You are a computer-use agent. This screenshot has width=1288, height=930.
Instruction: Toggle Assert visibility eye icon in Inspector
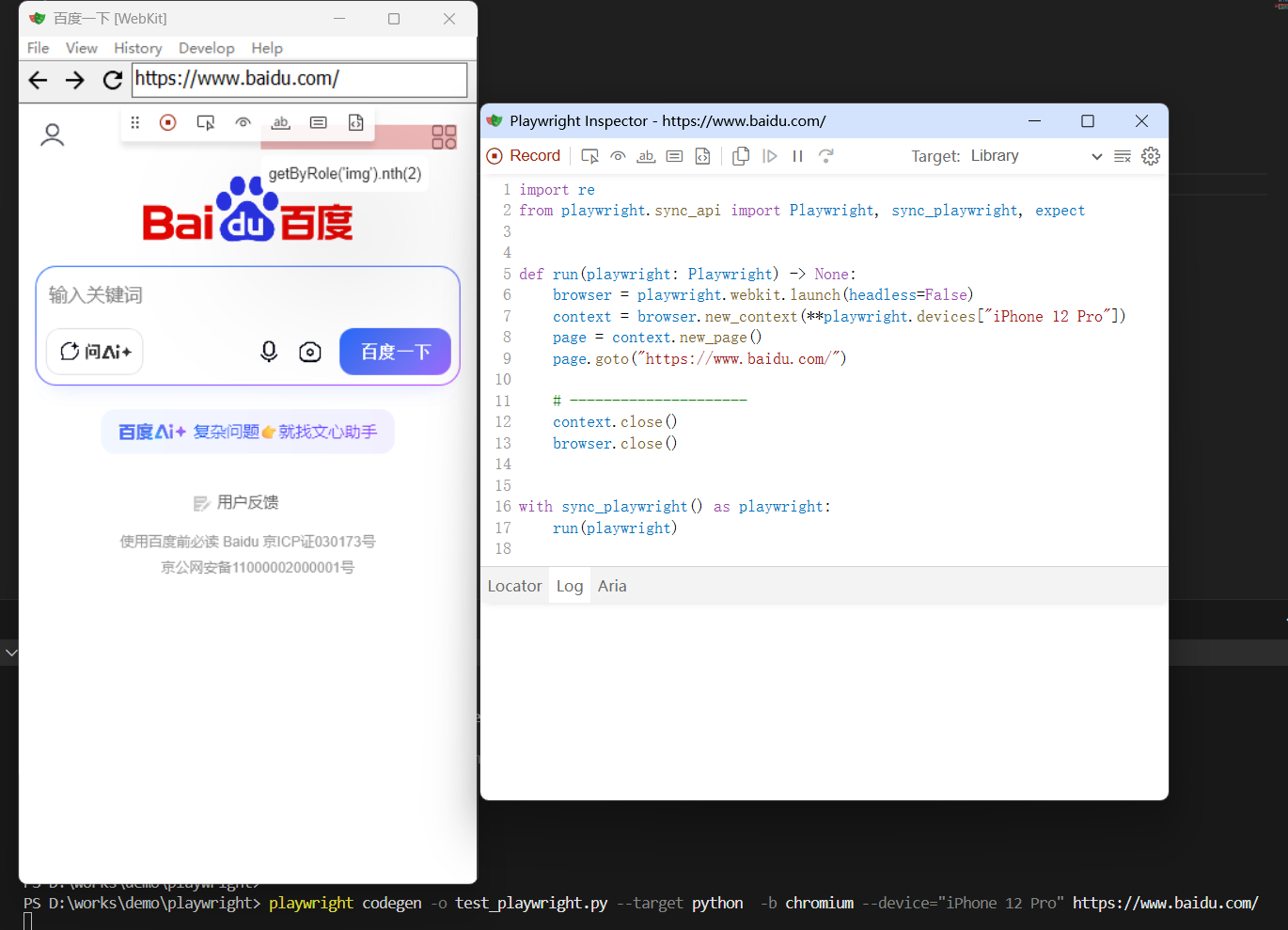(618, 156)
